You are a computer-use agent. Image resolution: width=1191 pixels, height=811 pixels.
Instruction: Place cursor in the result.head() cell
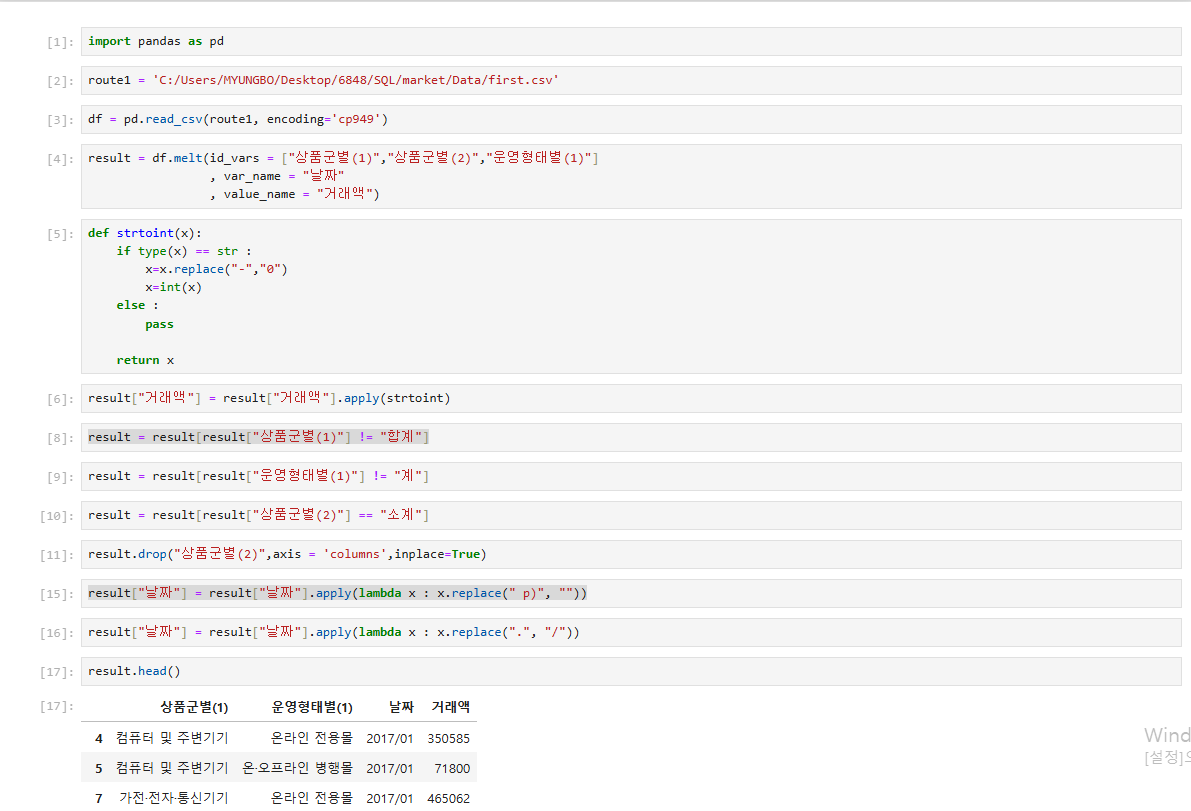pos(134,671)
